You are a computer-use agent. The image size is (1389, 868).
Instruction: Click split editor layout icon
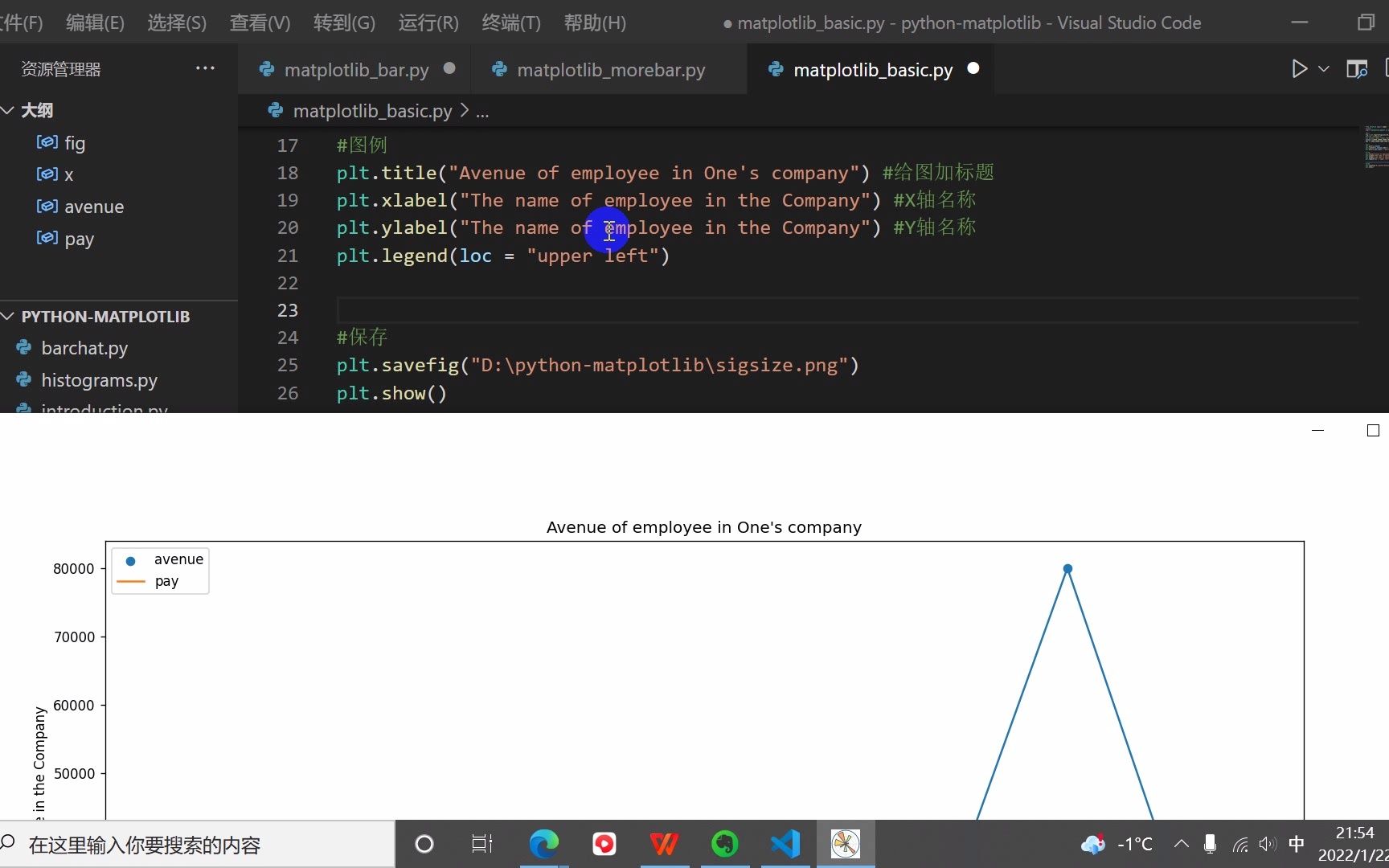pos(1357,69)
